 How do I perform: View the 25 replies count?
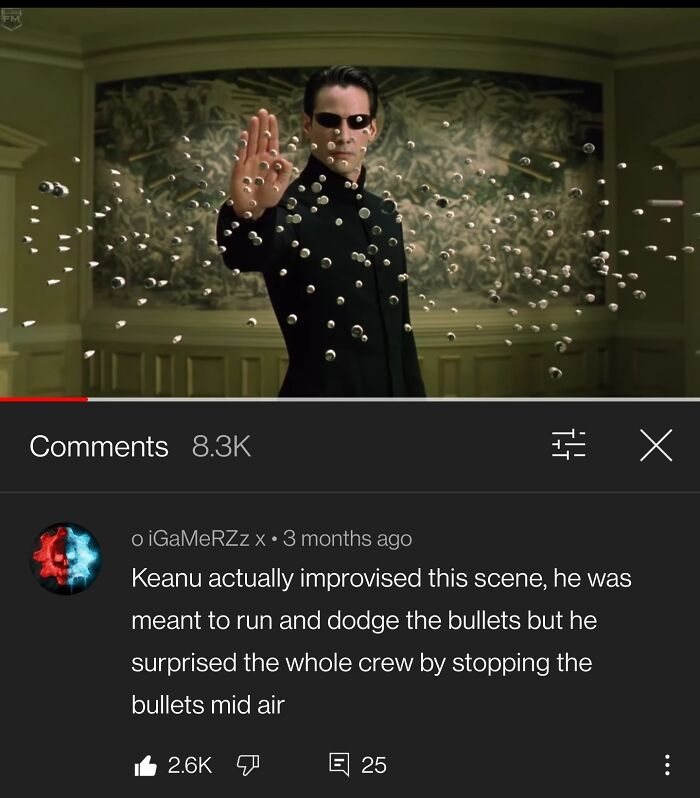(374, 765)
